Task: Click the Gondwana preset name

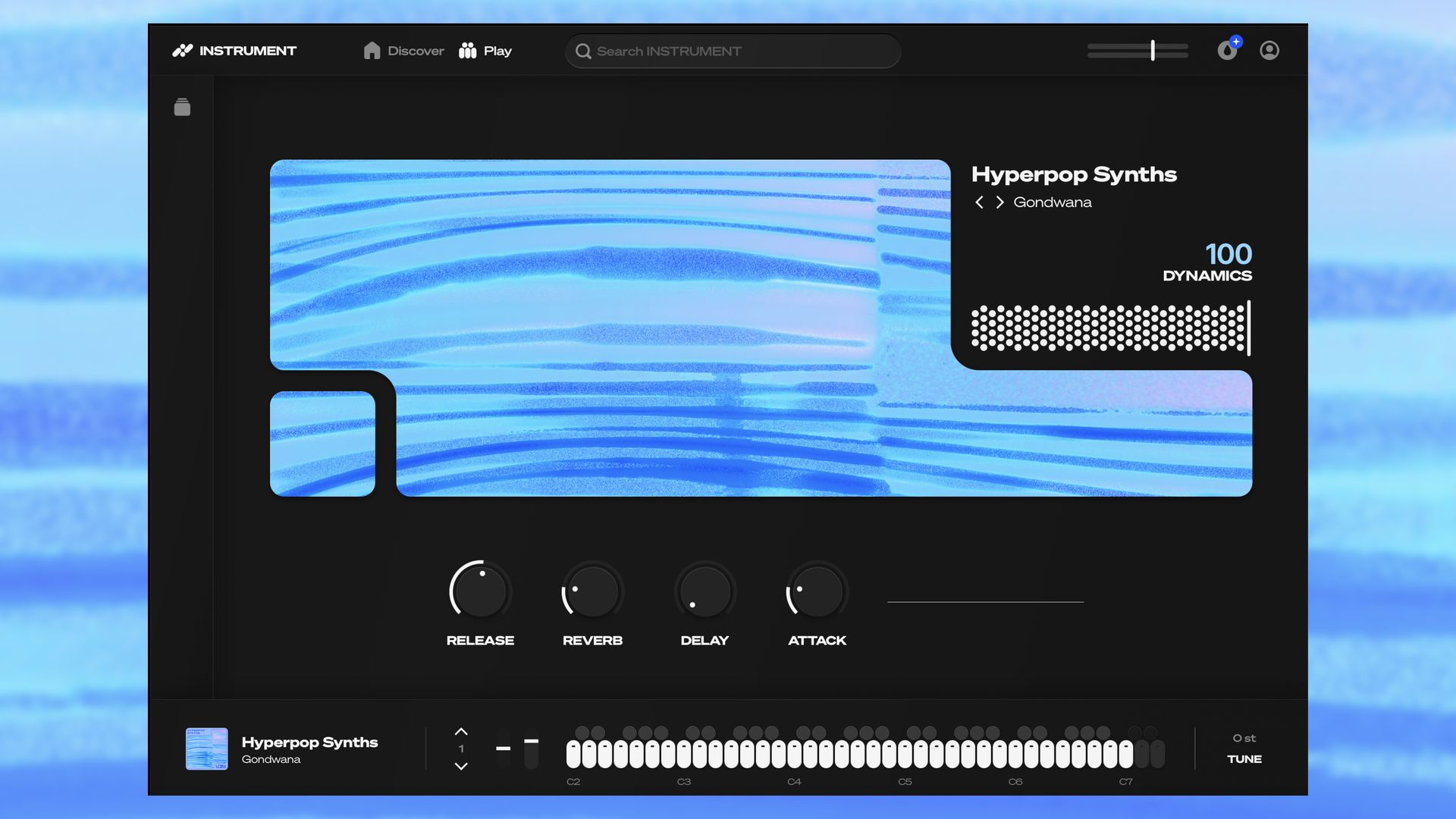Action: click(x=1053, y=202)
